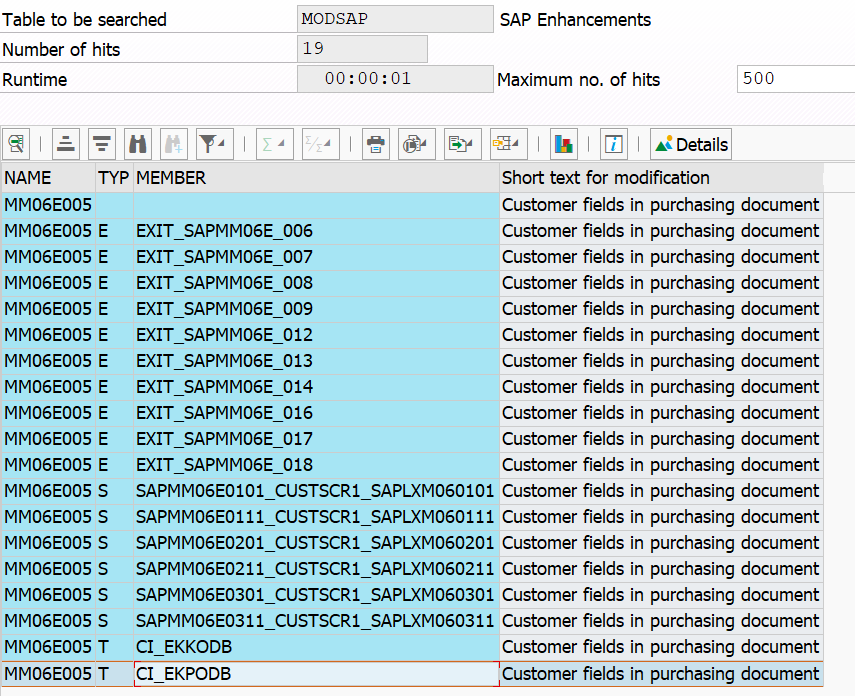This screenshot has width=855, height=696.
Task: Show the information icon details
Action: pyautogui.click(x=613, y=144)
